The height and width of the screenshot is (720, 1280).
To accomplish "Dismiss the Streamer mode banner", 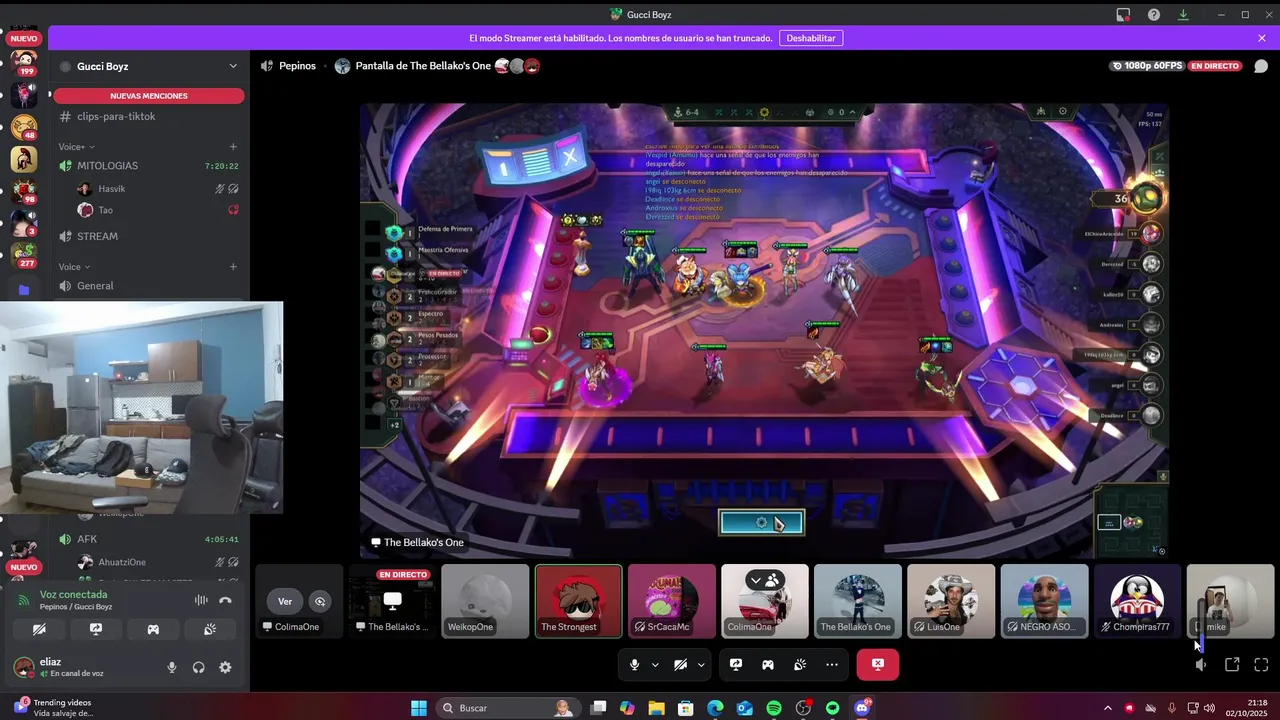I will (x=1262, y=38).
